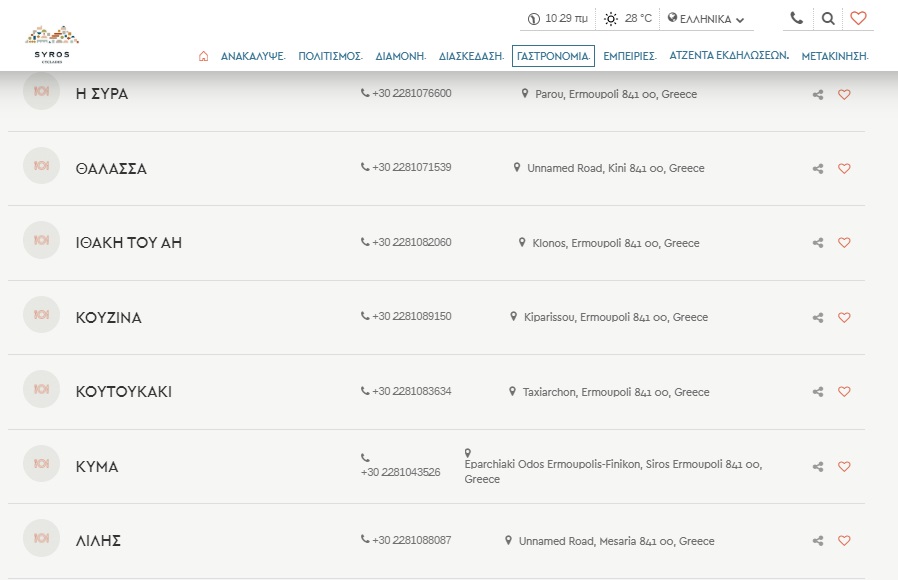Open the ΑΤΖΕΝΤΑ ΕΚΔΗΛΩΣΕΩΝ menu
898x580 pixels.
pyautogui.click(x=729, y=56)
